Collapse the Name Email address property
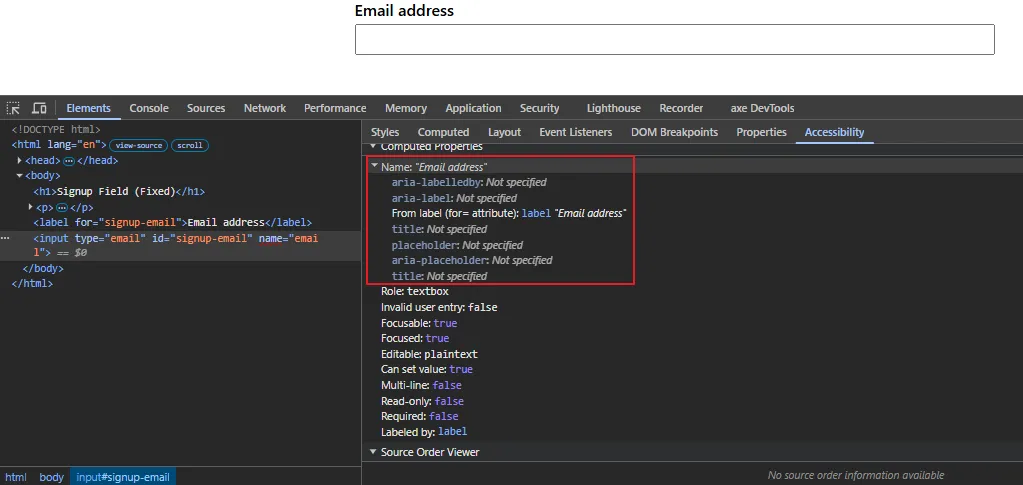 point(374,167)
